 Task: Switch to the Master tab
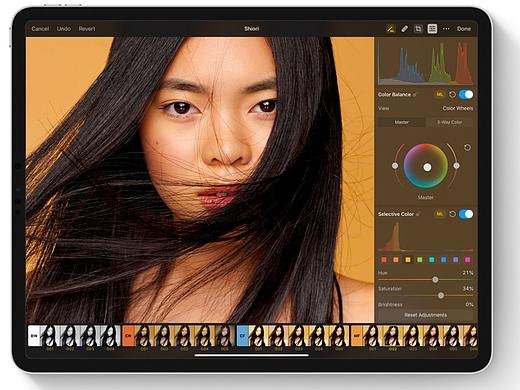(402, 122)
